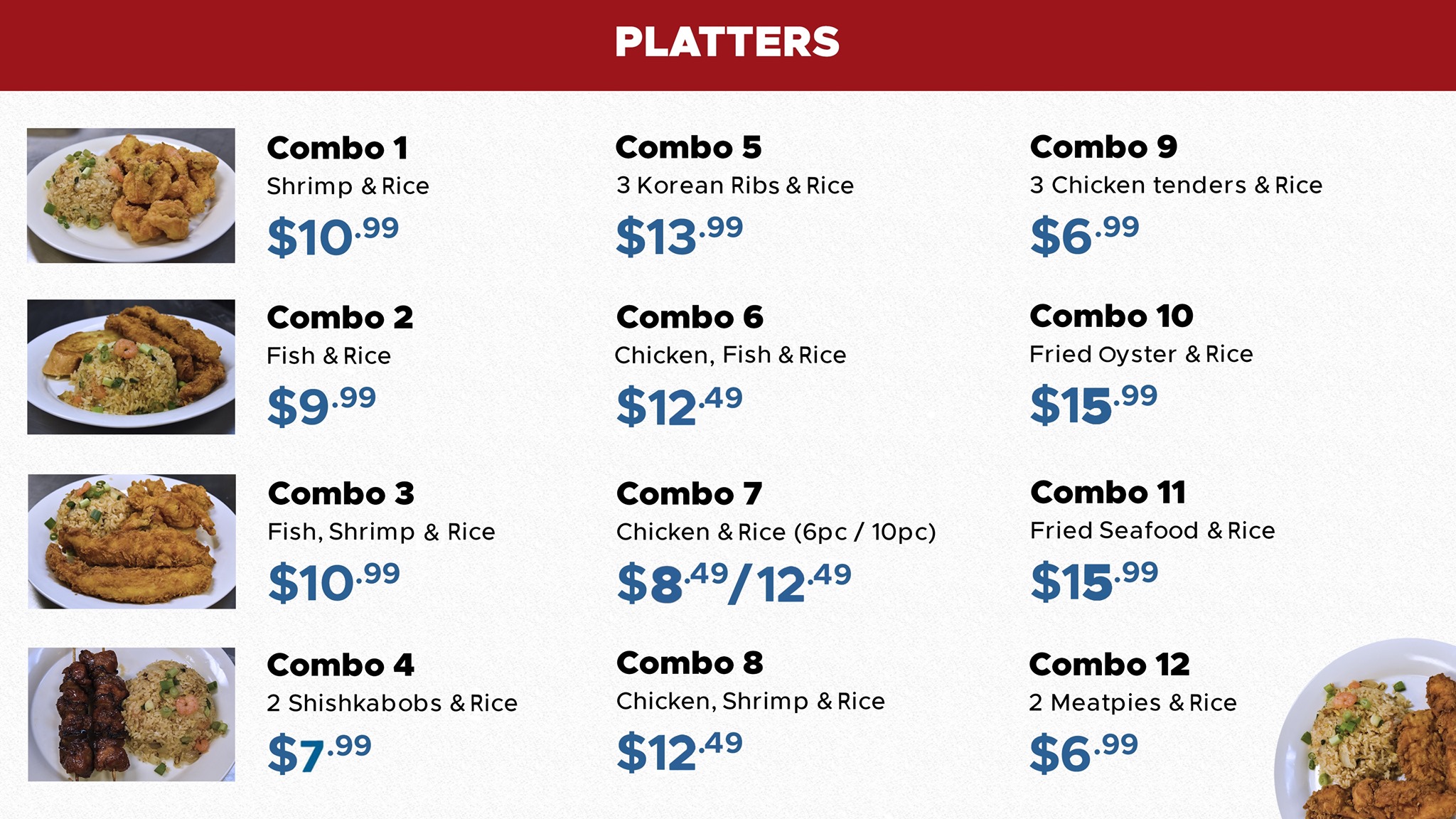The width and height of the screenshot is (1456, 819).
Task: Click the Combo 6 heading
Action: tap(690, 317)
